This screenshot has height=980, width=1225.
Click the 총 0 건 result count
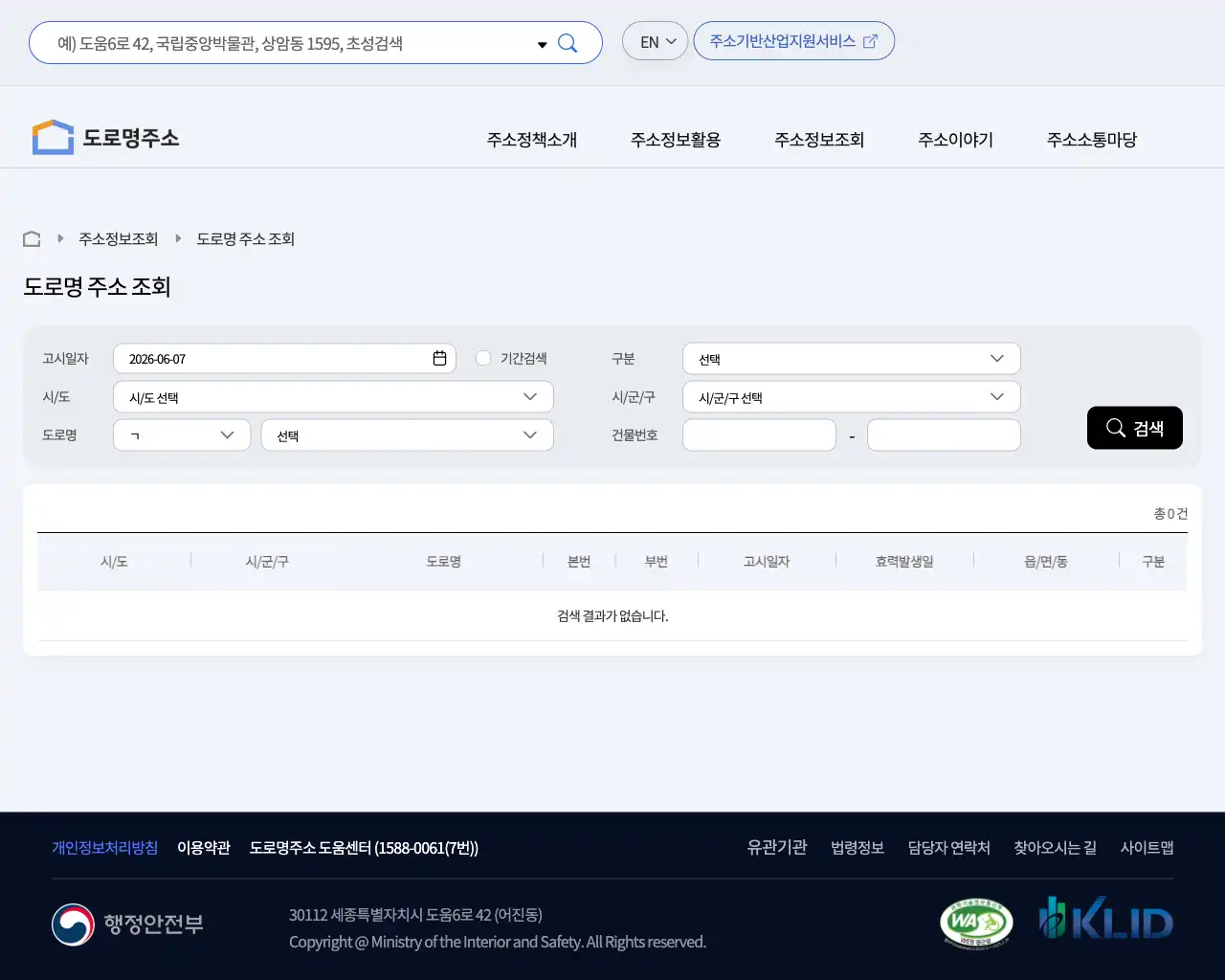[x=1170, y=514]
